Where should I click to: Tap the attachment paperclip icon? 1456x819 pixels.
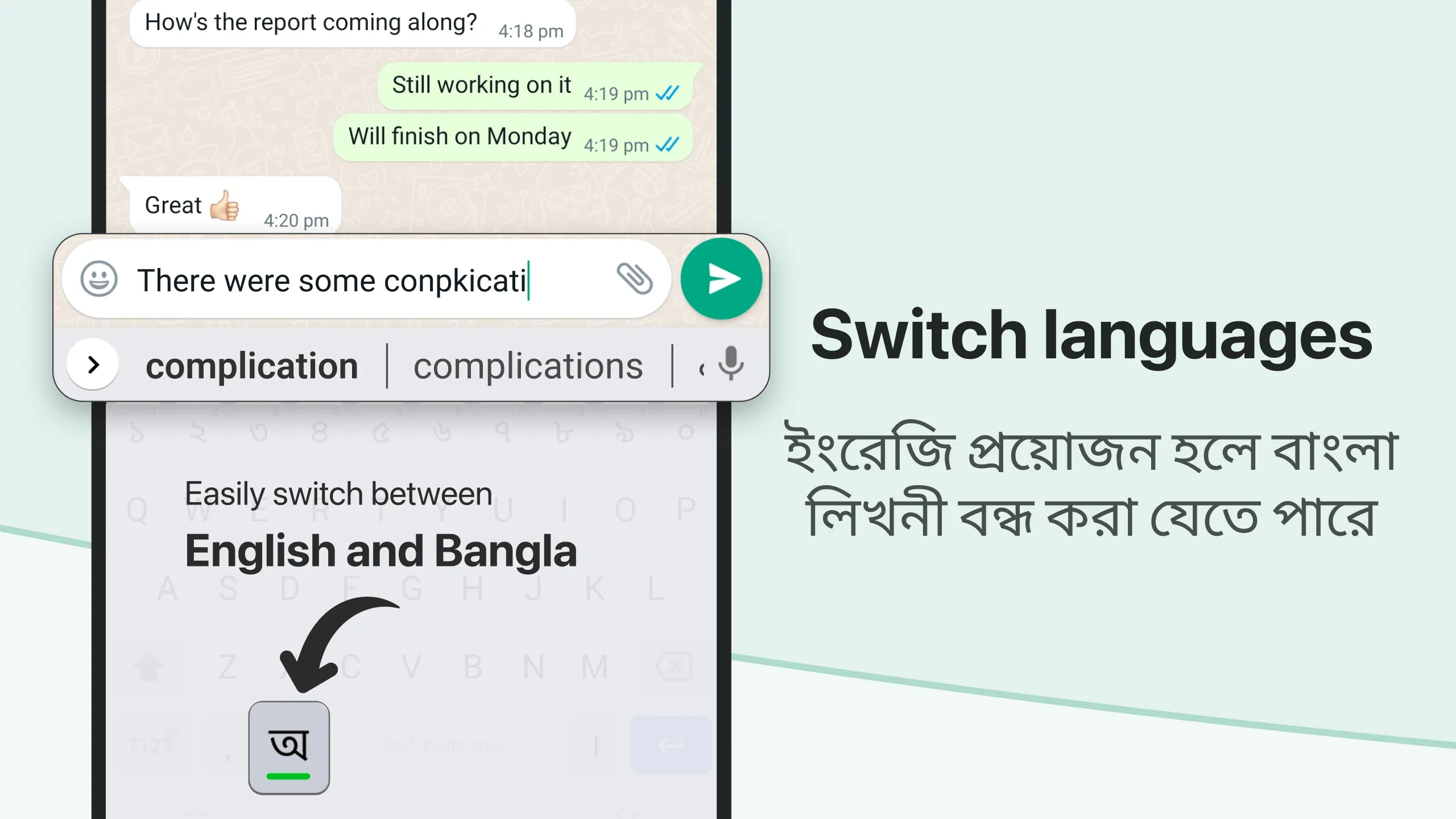pos(633,278)
